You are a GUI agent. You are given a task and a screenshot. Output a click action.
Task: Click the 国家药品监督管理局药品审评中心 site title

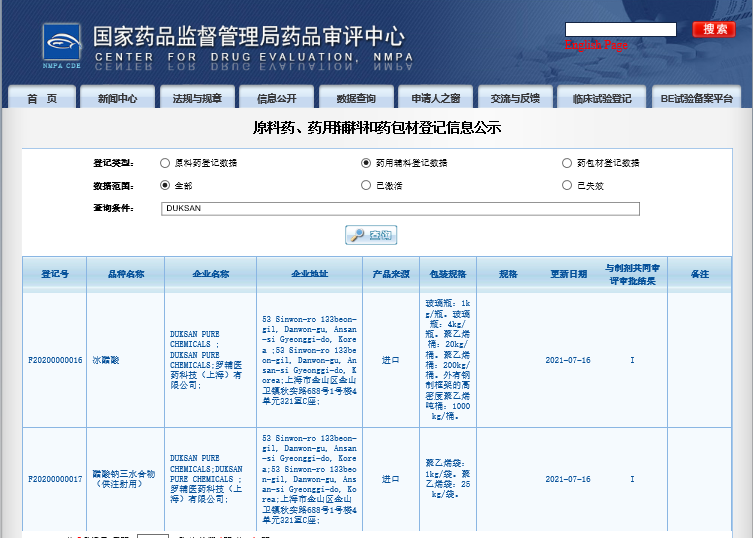tap(249, 37)
